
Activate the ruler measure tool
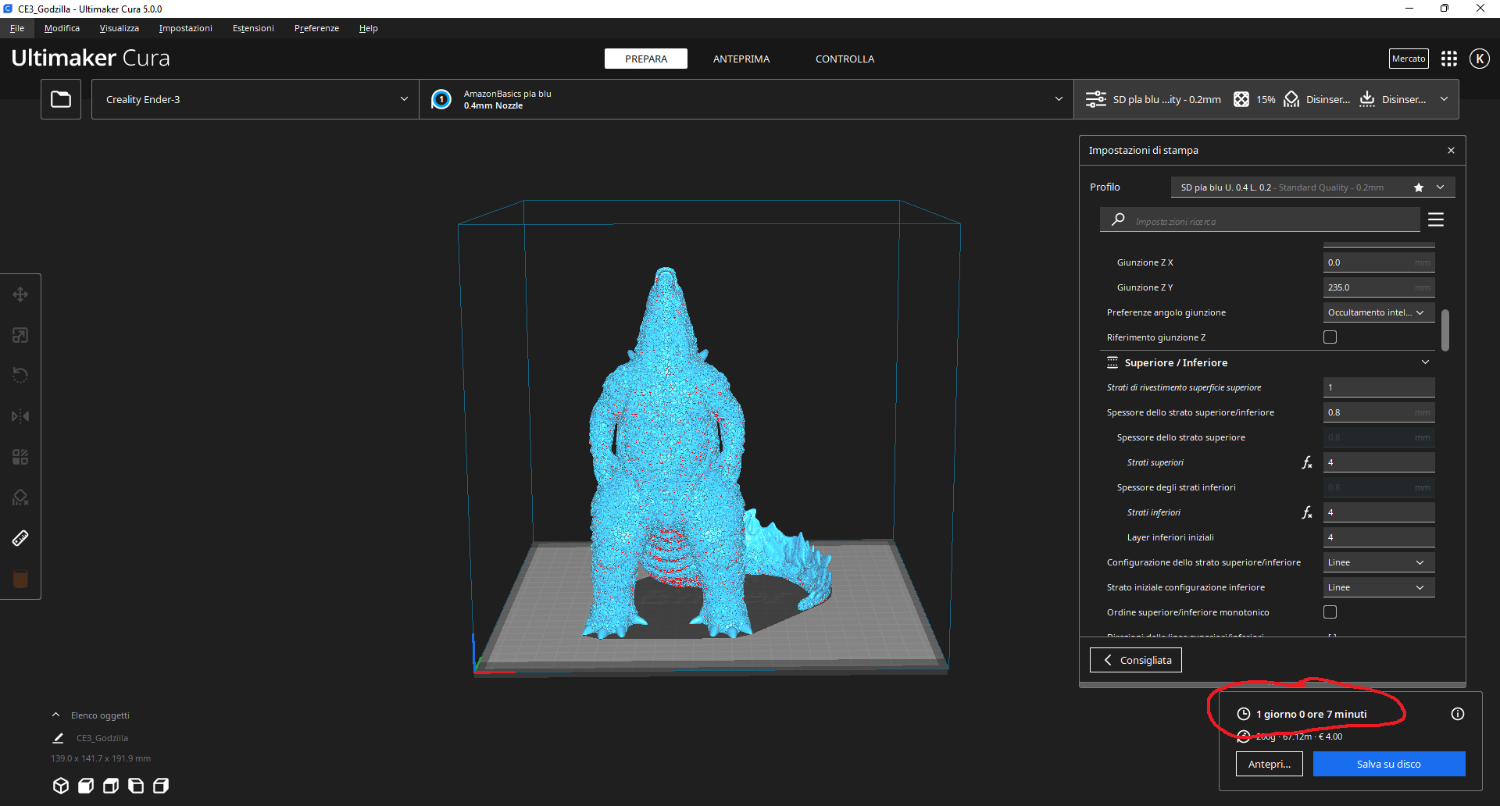[x=20, y=538]
